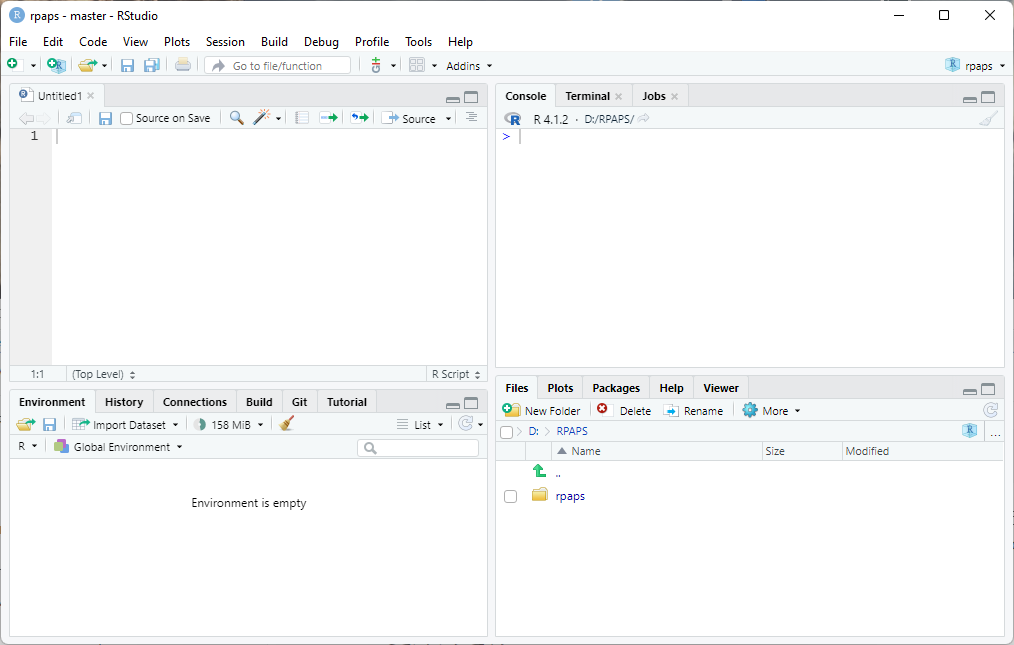Open the Addins dropdown
The image size is (1014, 645).
469,66
